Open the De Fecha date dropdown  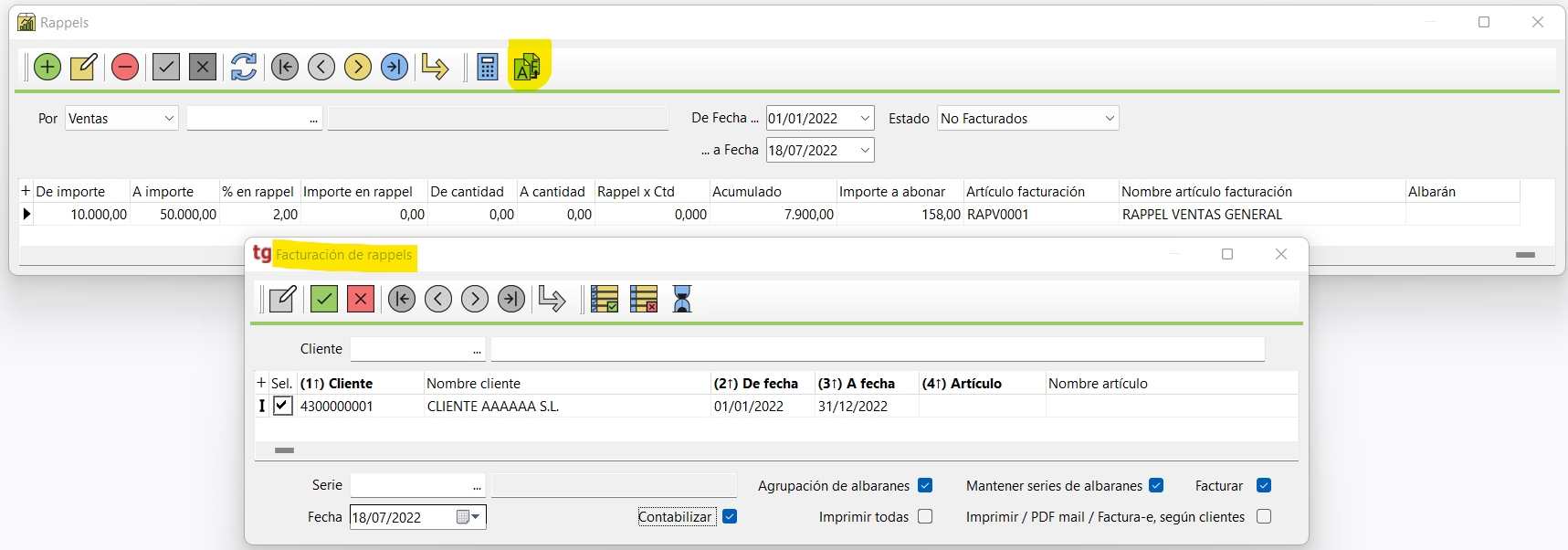click(x=865, y=118)
